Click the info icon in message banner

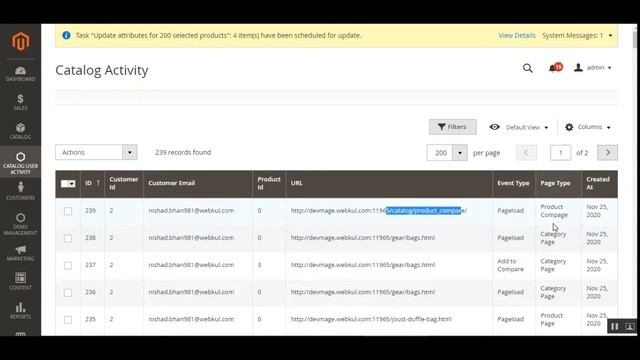[x=66, y=36]
